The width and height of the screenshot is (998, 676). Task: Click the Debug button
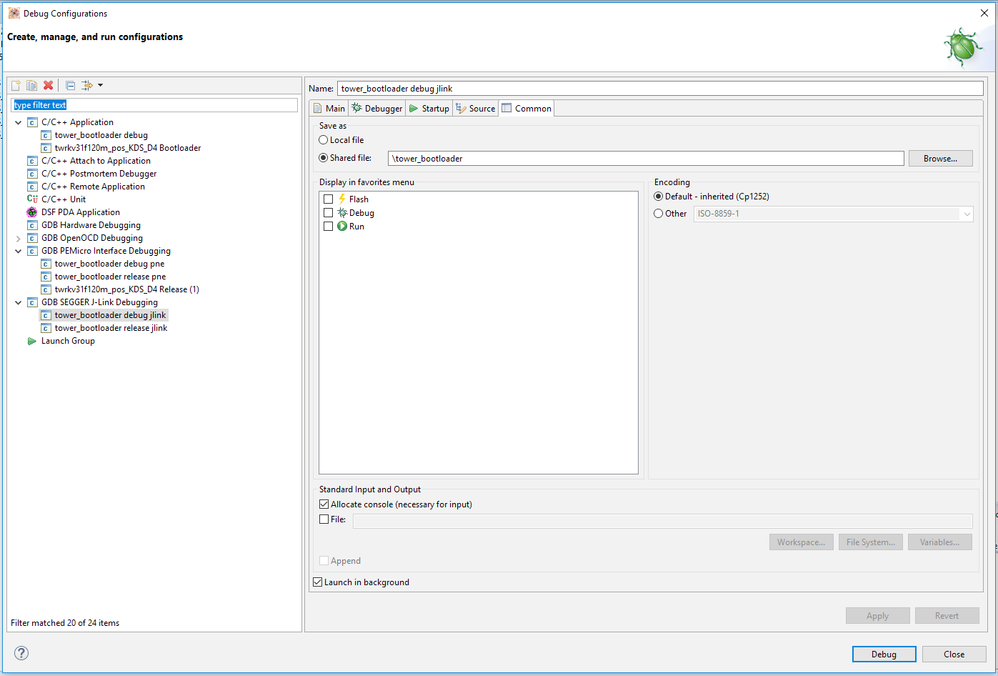click(883, 654)
